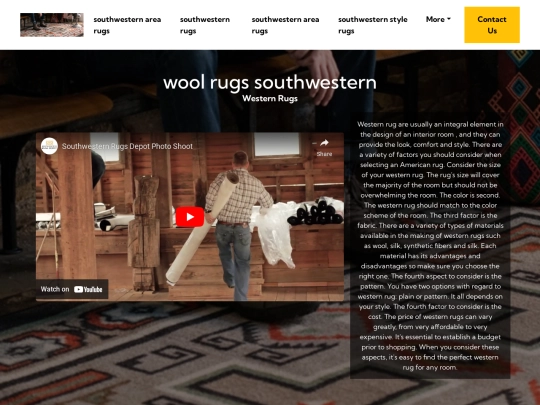540x405 pixels.
Task: Click the rug logo thumbnail in header
Action: tap(52, 25)
